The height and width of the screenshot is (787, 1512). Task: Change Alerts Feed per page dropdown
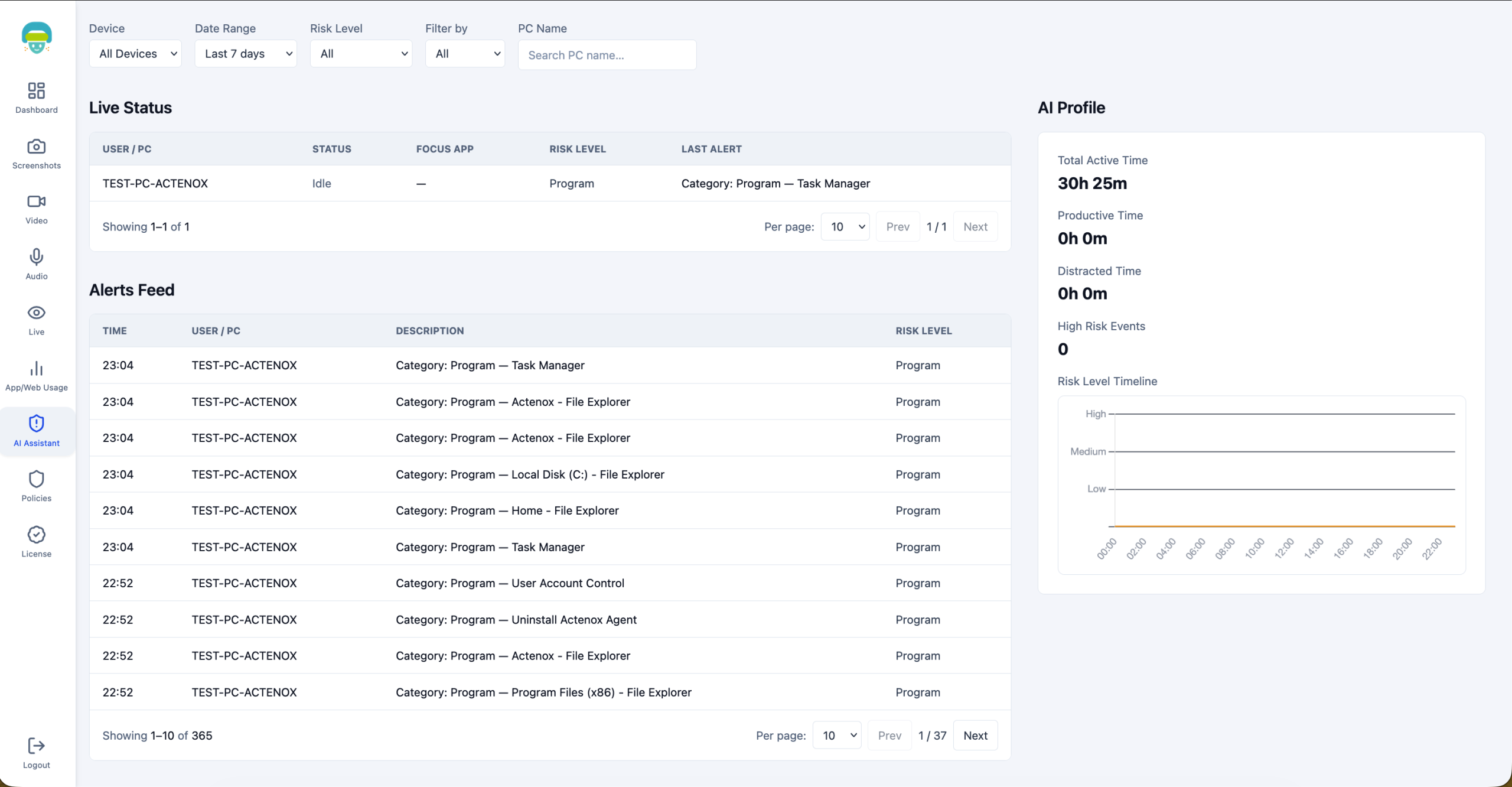click(x=837, y=736)
